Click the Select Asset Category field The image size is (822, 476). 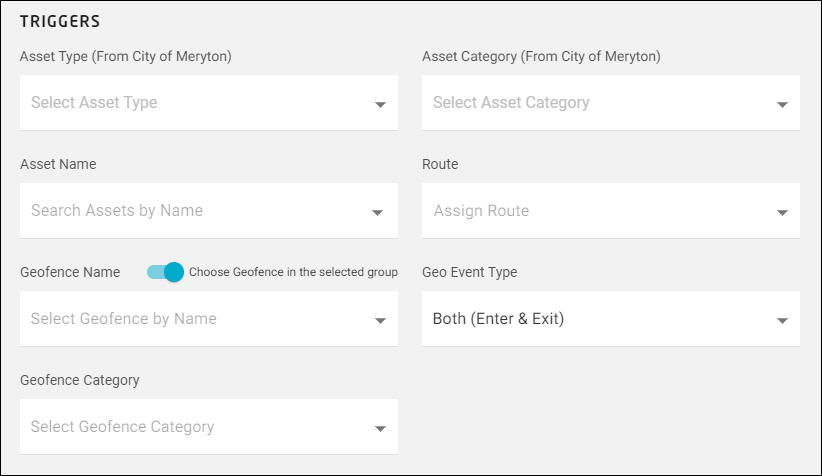(x=590, y=102)
